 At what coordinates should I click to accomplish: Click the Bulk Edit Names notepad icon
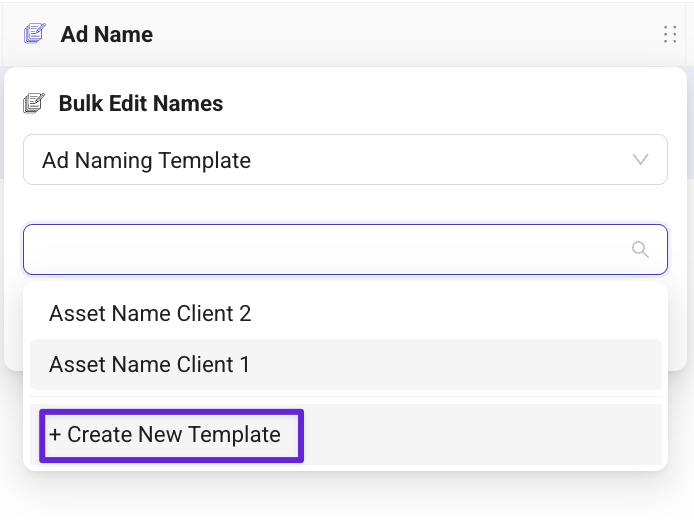[34, 103]
